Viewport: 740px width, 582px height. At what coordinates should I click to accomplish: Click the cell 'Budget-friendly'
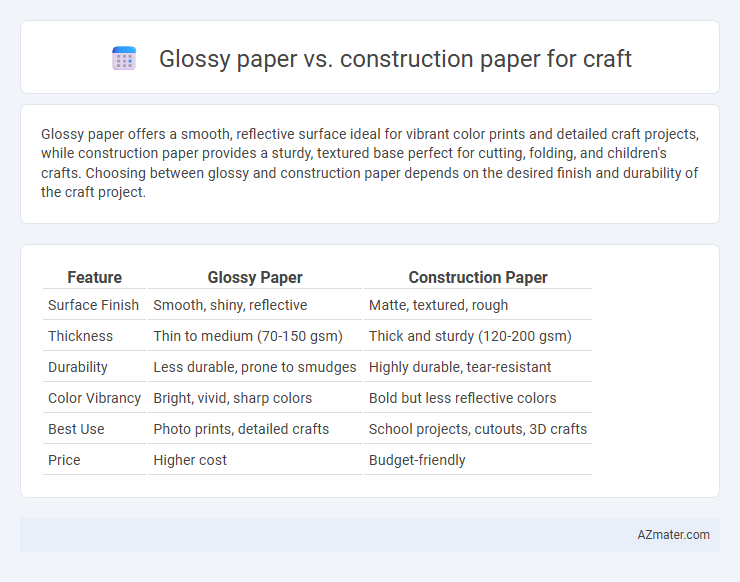(417, 460)
